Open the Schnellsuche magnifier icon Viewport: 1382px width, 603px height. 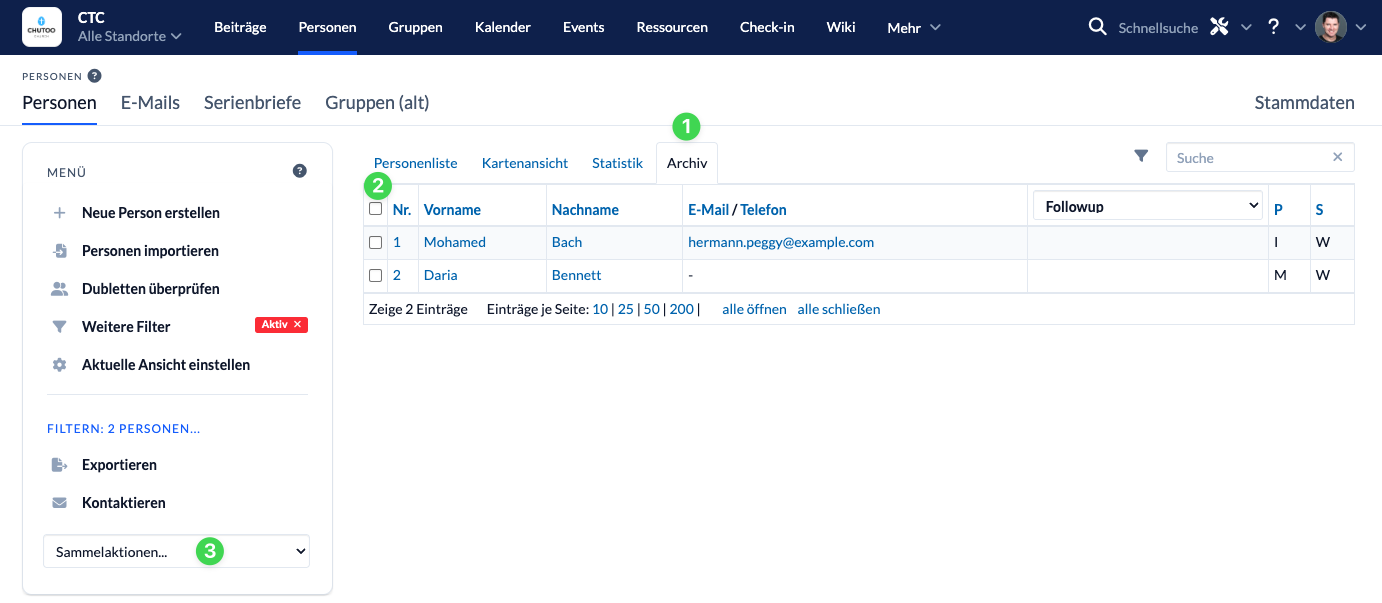[1097, 27]
